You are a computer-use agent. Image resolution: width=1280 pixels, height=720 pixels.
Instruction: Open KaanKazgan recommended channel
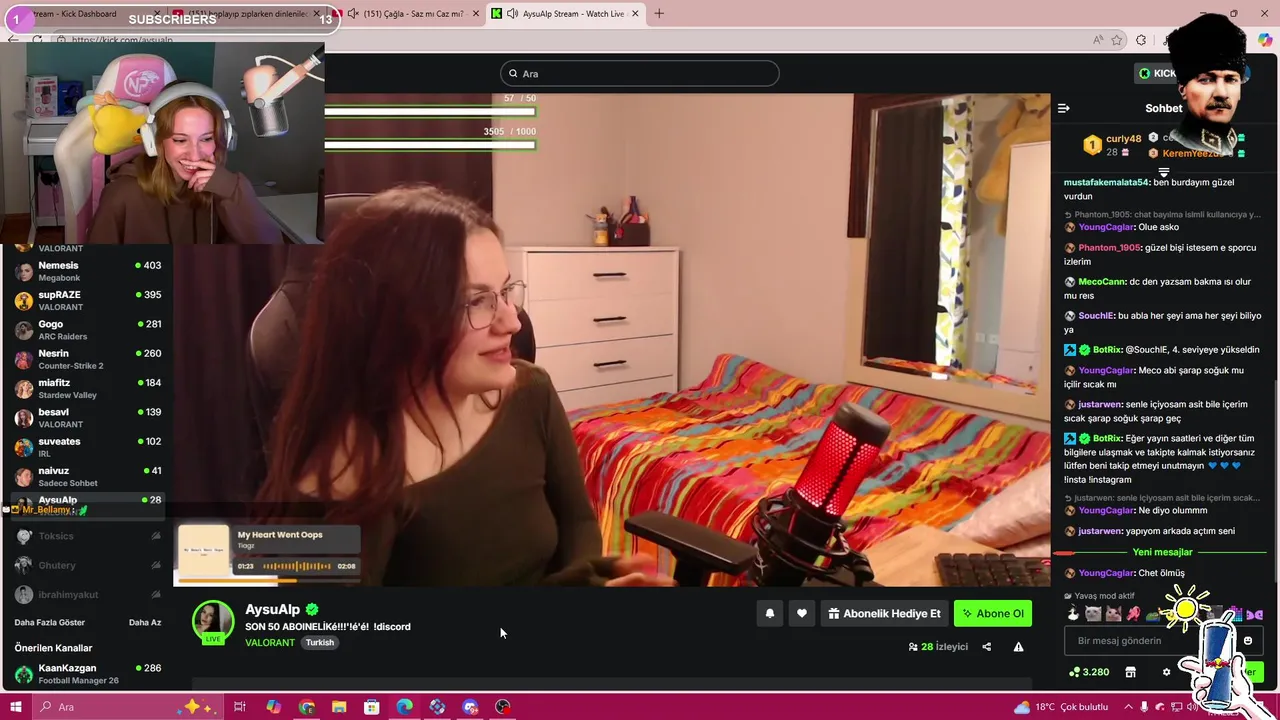[x=88, y=674]
